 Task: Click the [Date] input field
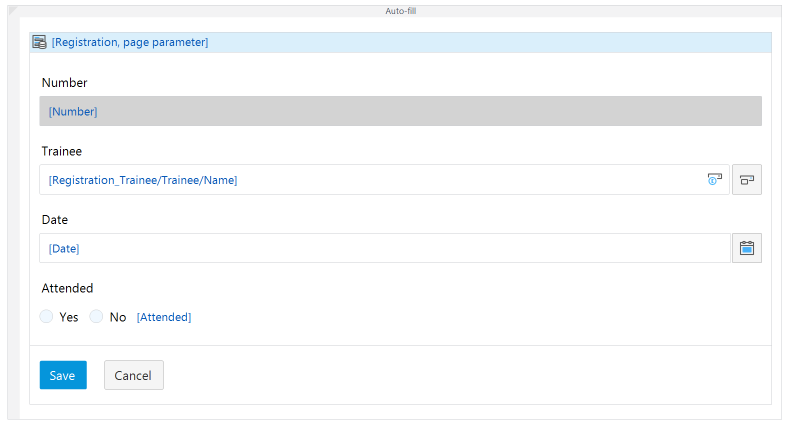[385, 248]
